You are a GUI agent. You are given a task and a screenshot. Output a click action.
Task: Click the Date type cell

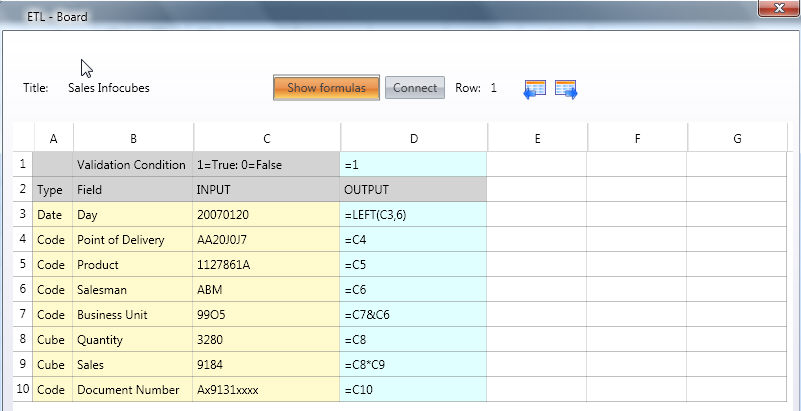[53, 214]
